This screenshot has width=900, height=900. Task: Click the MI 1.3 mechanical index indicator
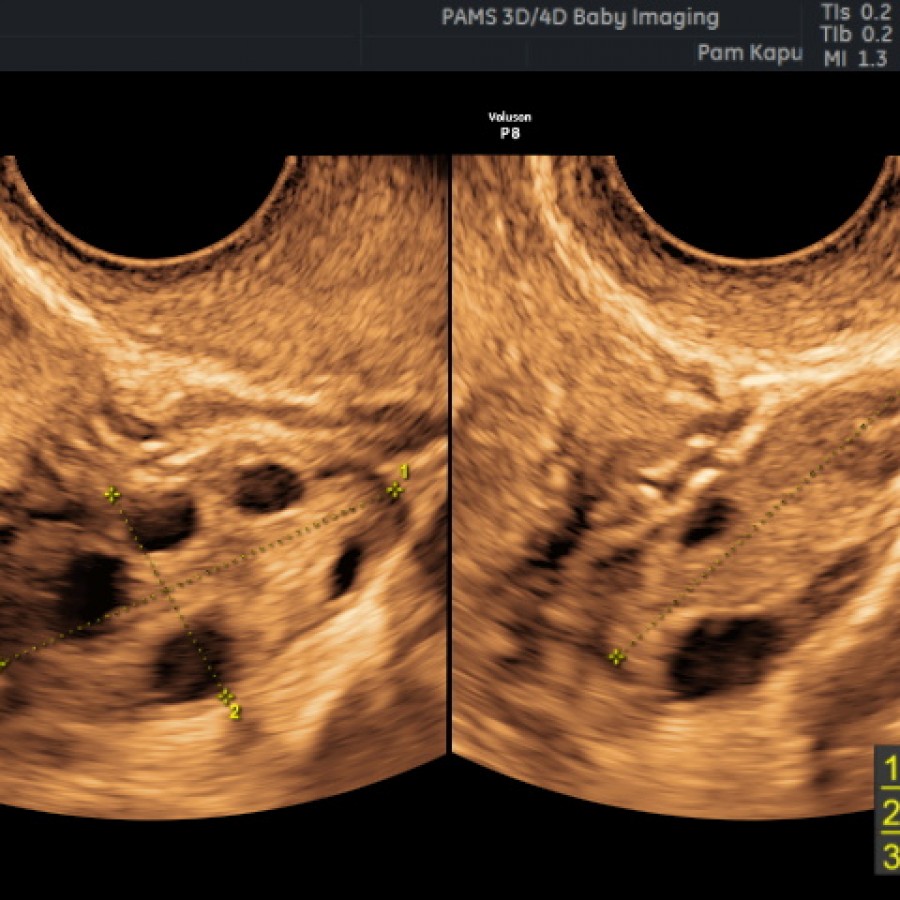[860, 58]
